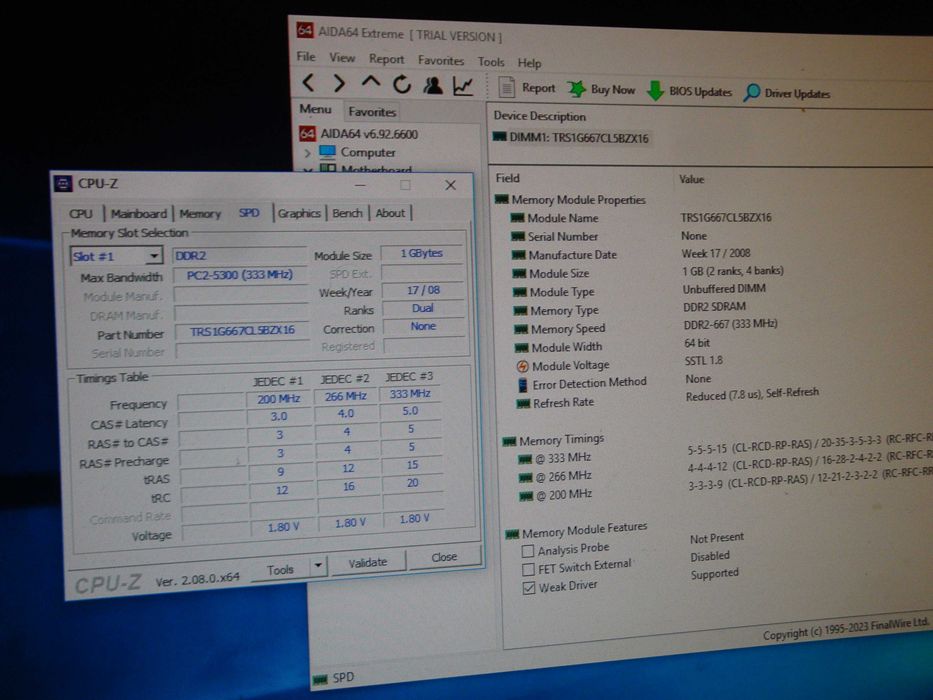
Task: Click the Memory Module Properties group icon
Action: pos(502,199)
